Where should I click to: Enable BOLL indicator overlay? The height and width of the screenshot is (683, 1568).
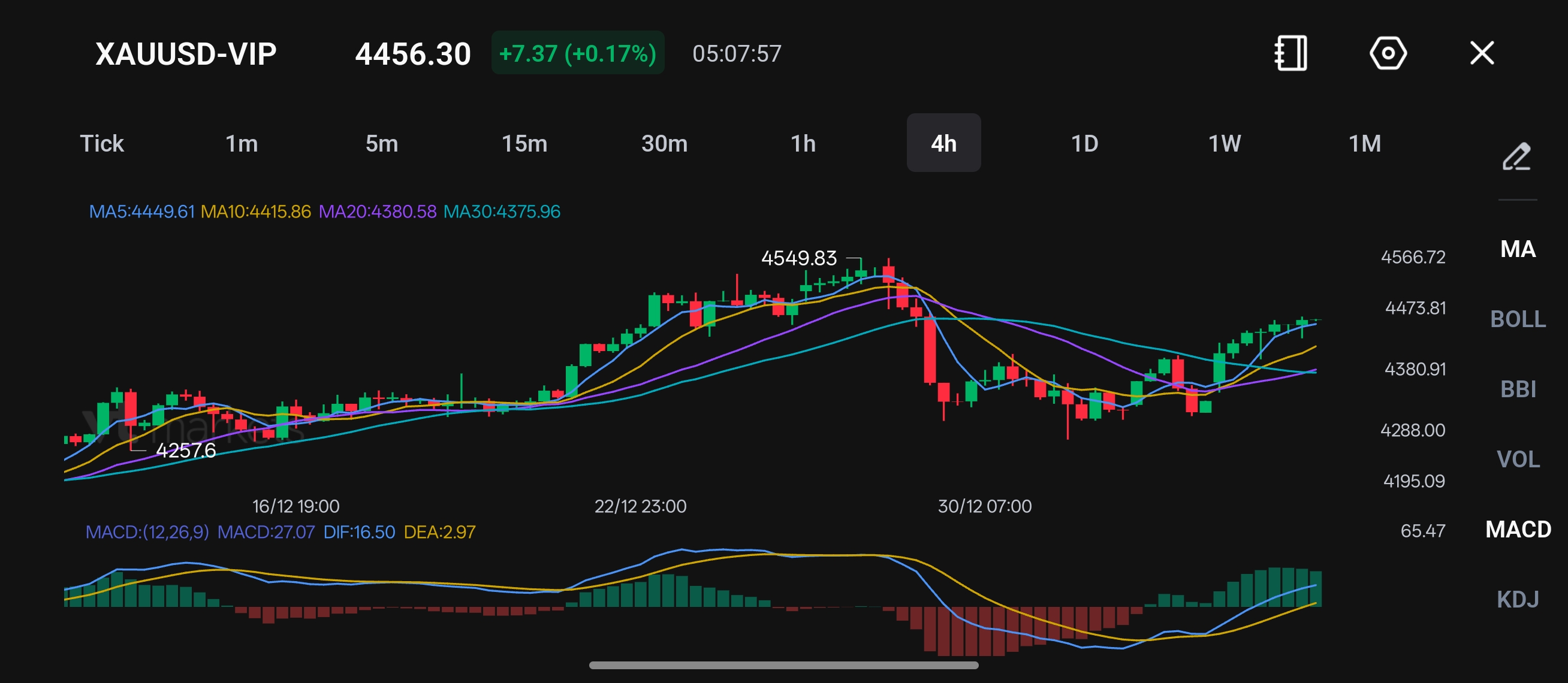pos(1518,319)
